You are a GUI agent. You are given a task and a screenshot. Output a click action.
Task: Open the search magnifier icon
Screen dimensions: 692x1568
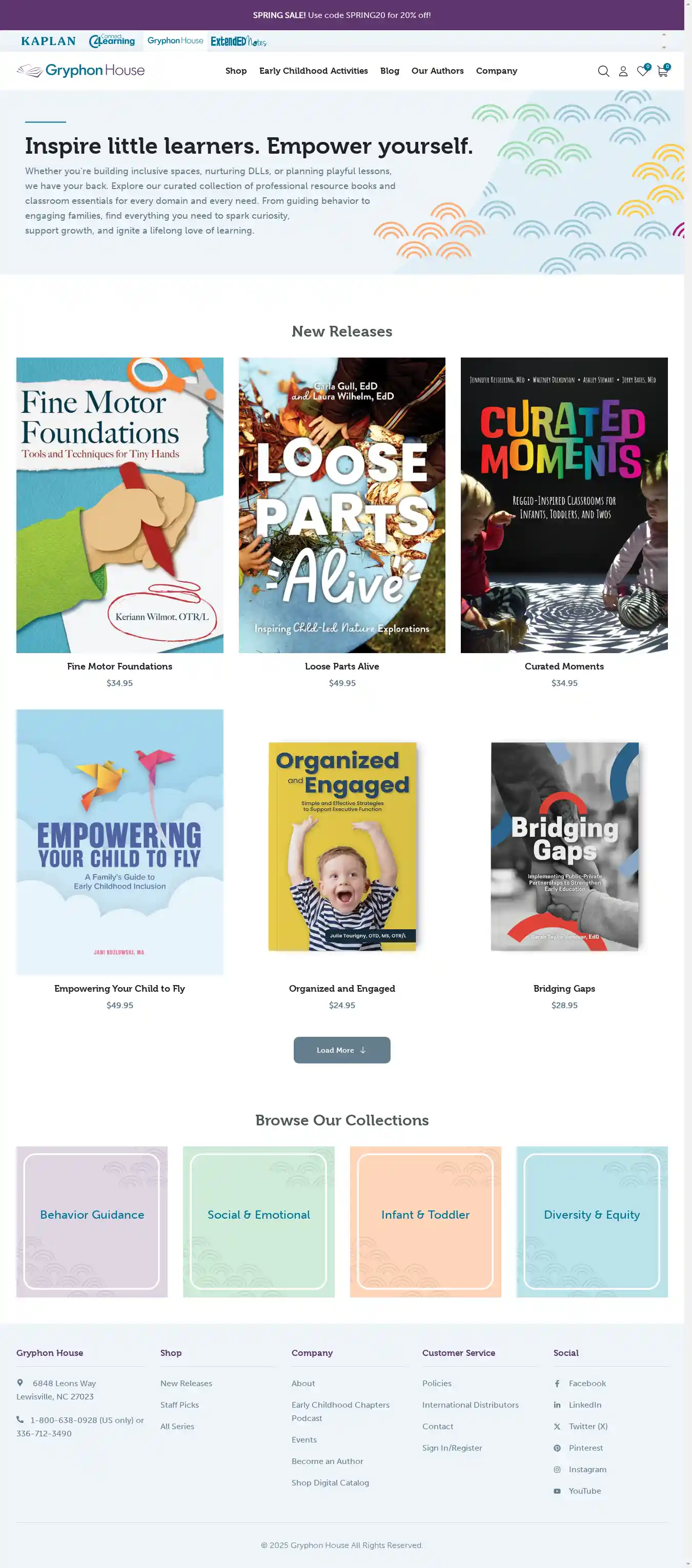(x=603, y=71)
